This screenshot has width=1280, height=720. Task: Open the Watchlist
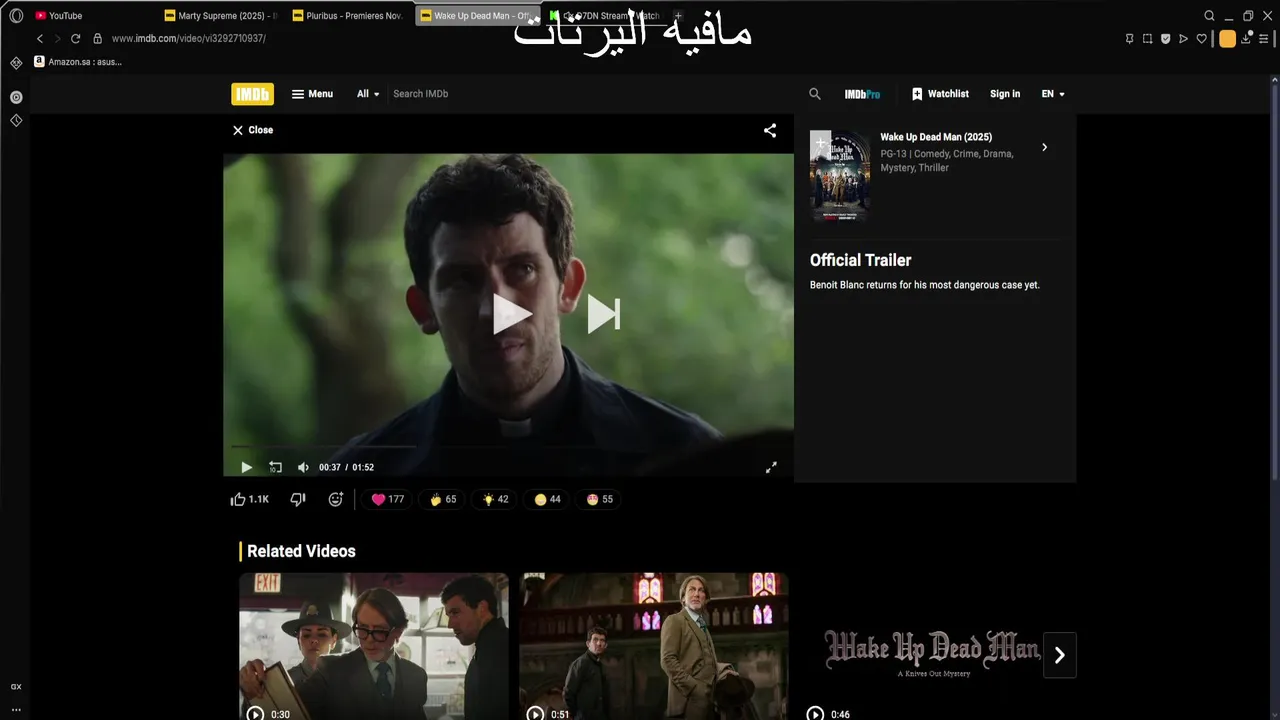tap(940, 94)
